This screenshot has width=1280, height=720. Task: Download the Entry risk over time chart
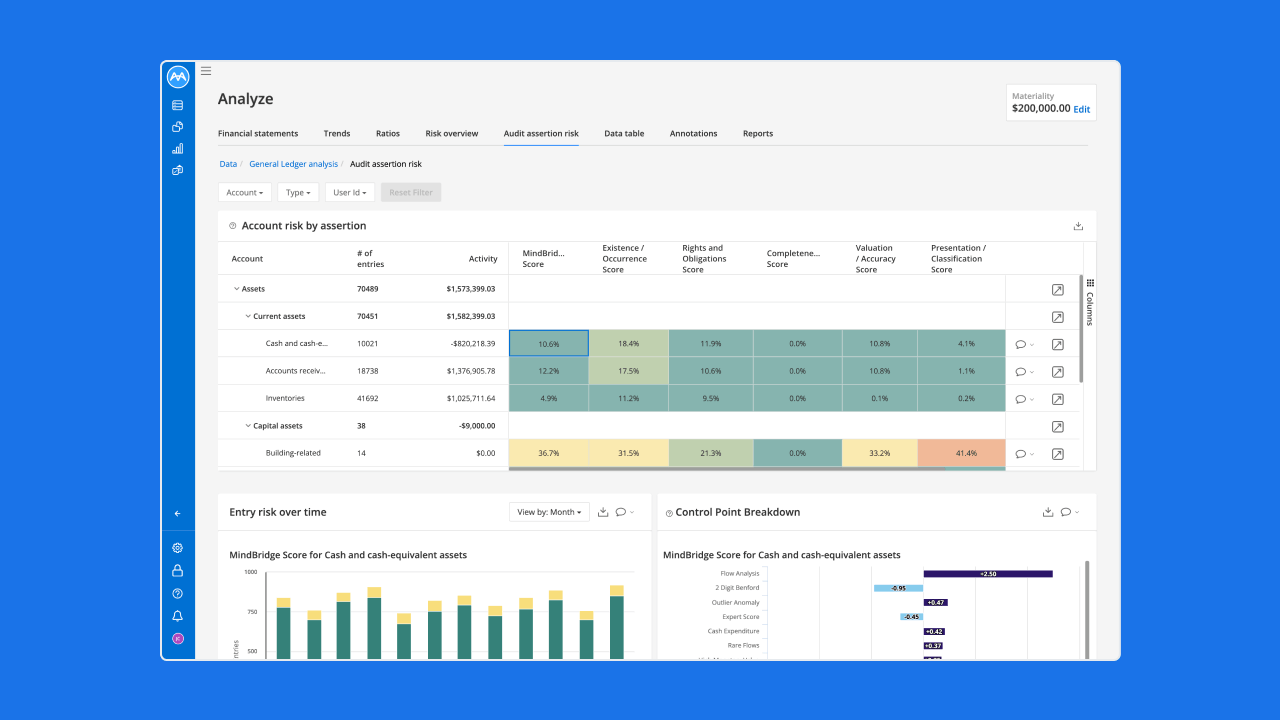click(603, 512)
